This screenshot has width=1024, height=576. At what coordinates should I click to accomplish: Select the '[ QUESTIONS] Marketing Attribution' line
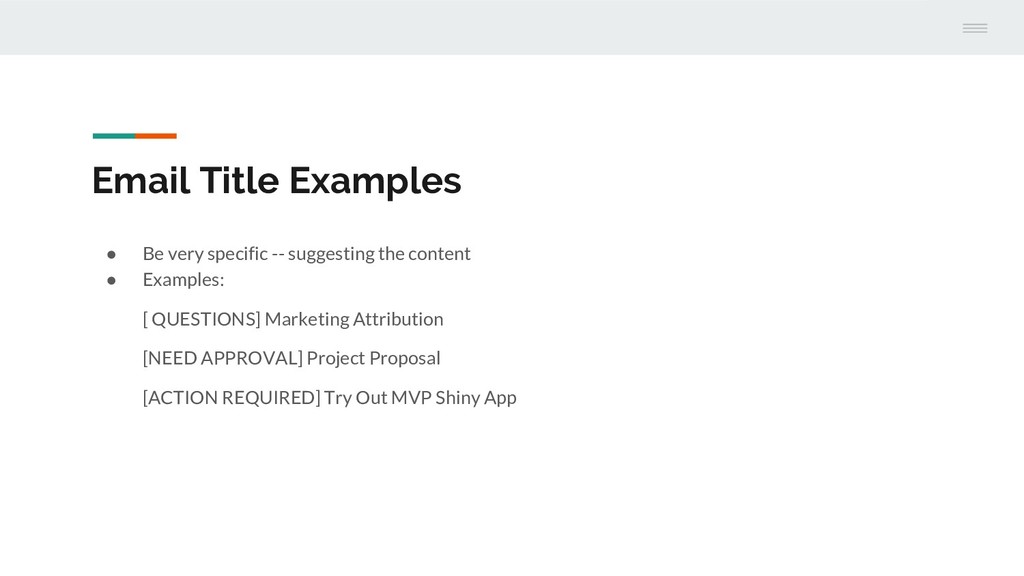(x=293, y=319)
